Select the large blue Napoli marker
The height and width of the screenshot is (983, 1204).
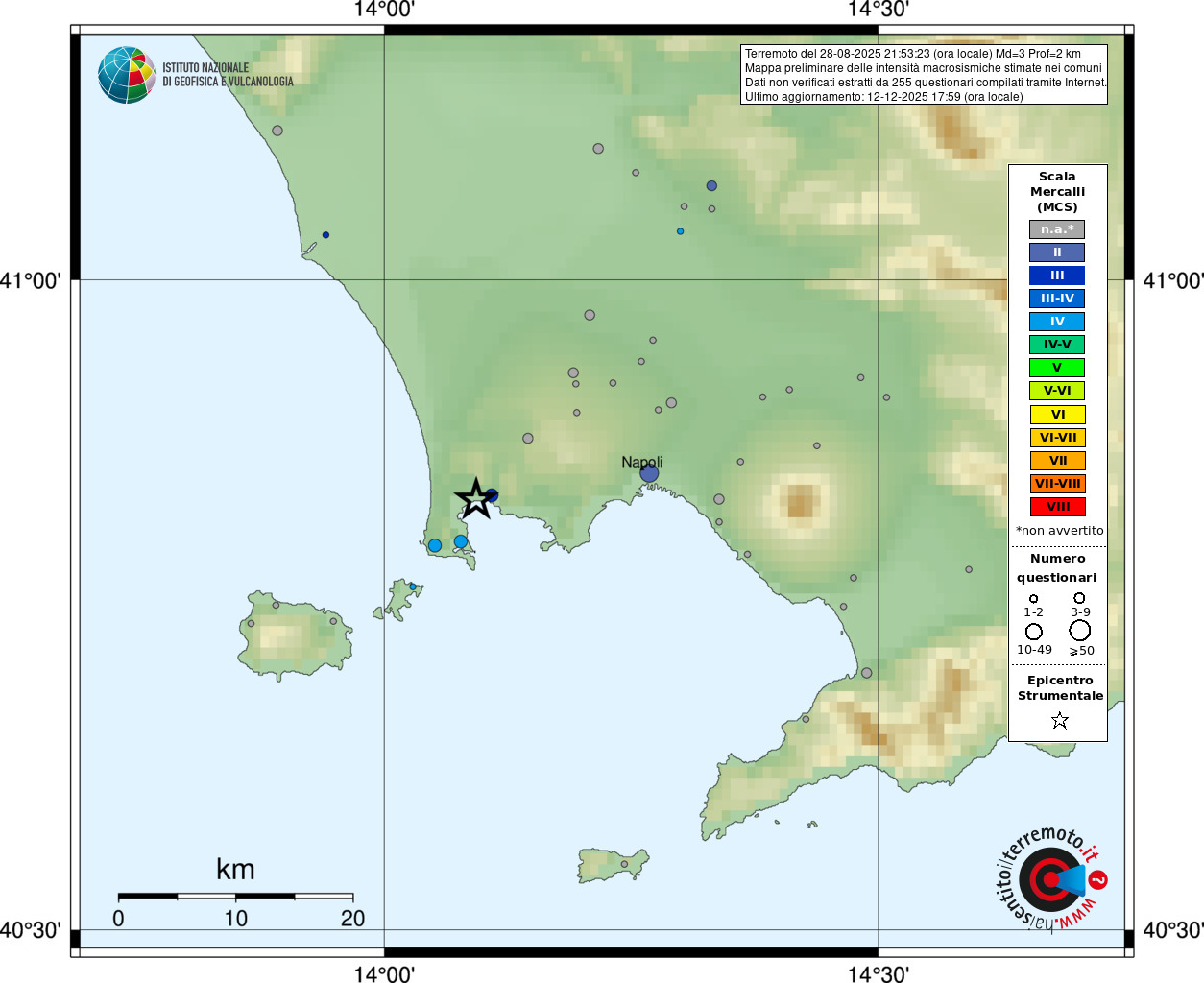649,473
